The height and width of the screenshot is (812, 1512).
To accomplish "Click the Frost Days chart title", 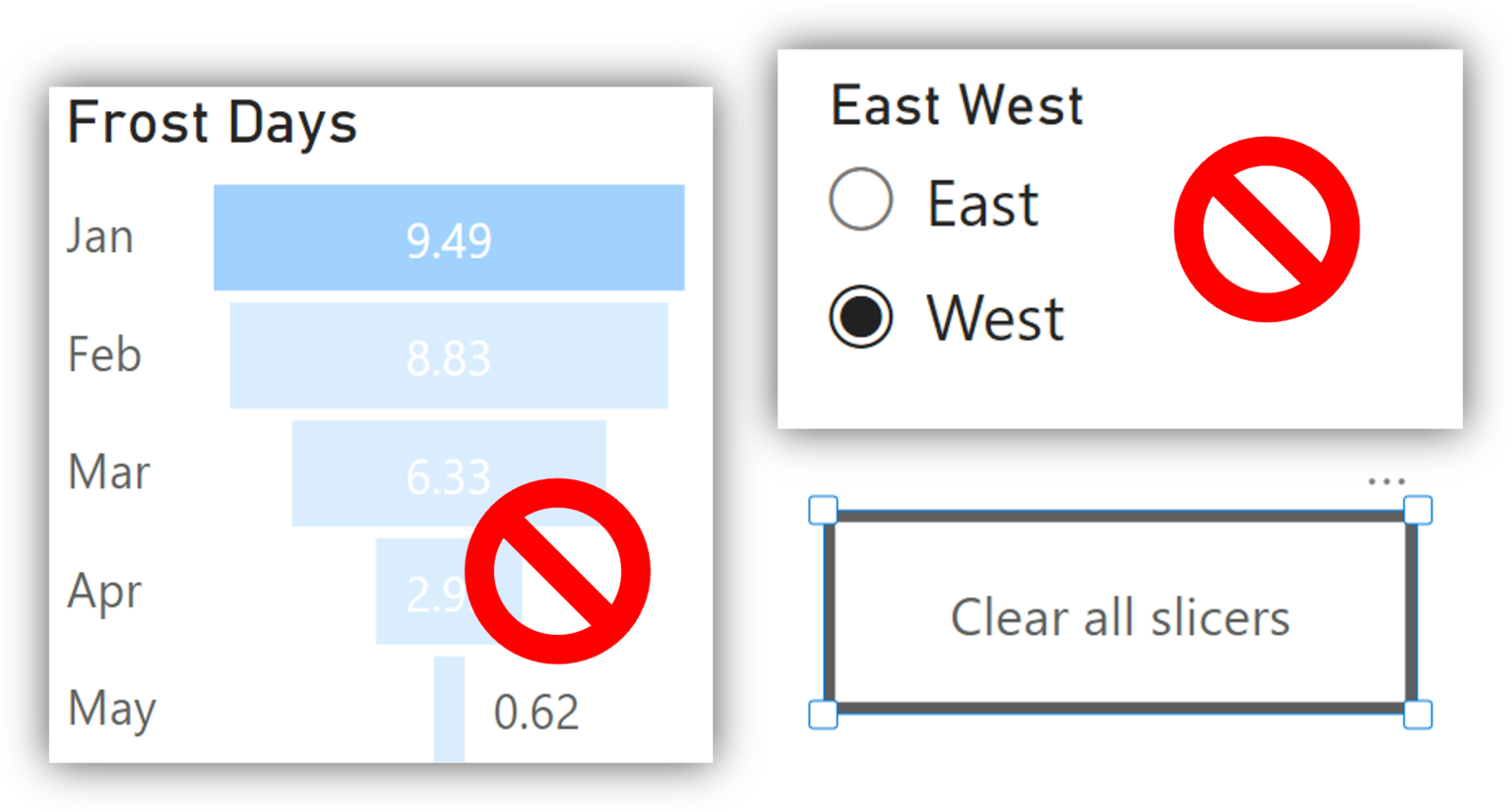I will point(212,124).
